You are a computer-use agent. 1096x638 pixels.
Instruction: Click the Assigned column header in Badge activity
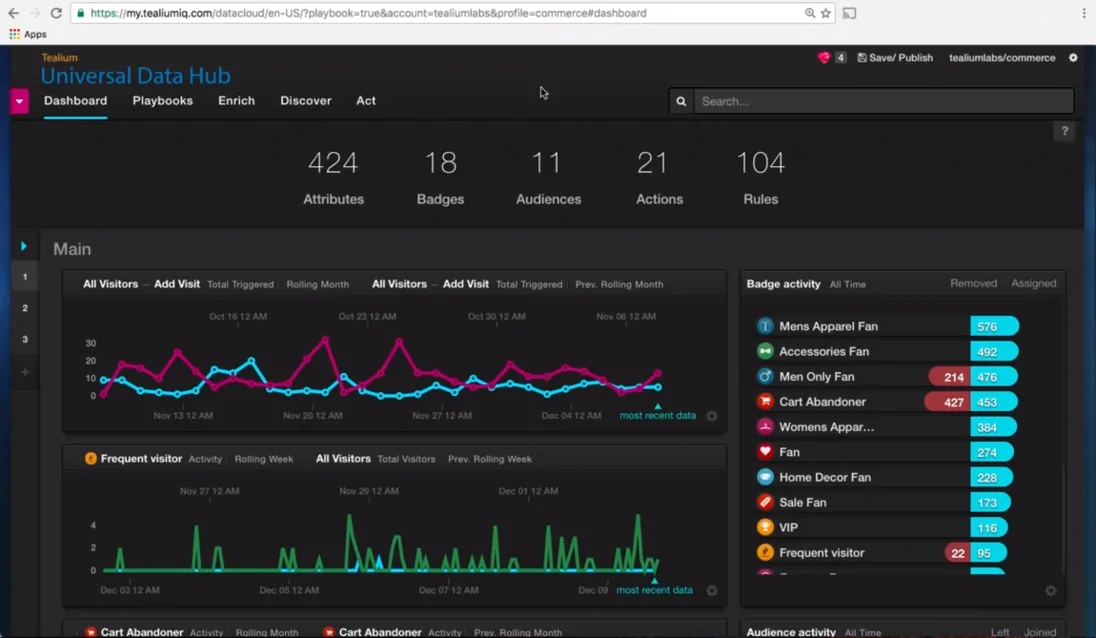click(x=1033, y=283)
